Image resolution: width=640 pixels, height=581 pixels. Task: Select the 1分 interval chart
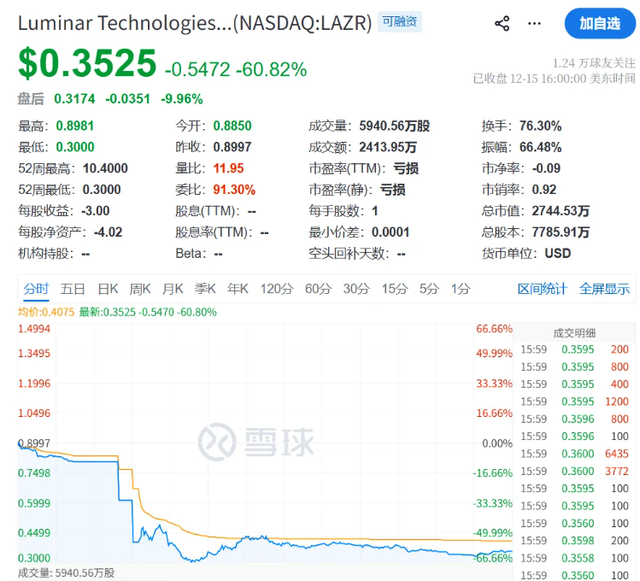460,289
